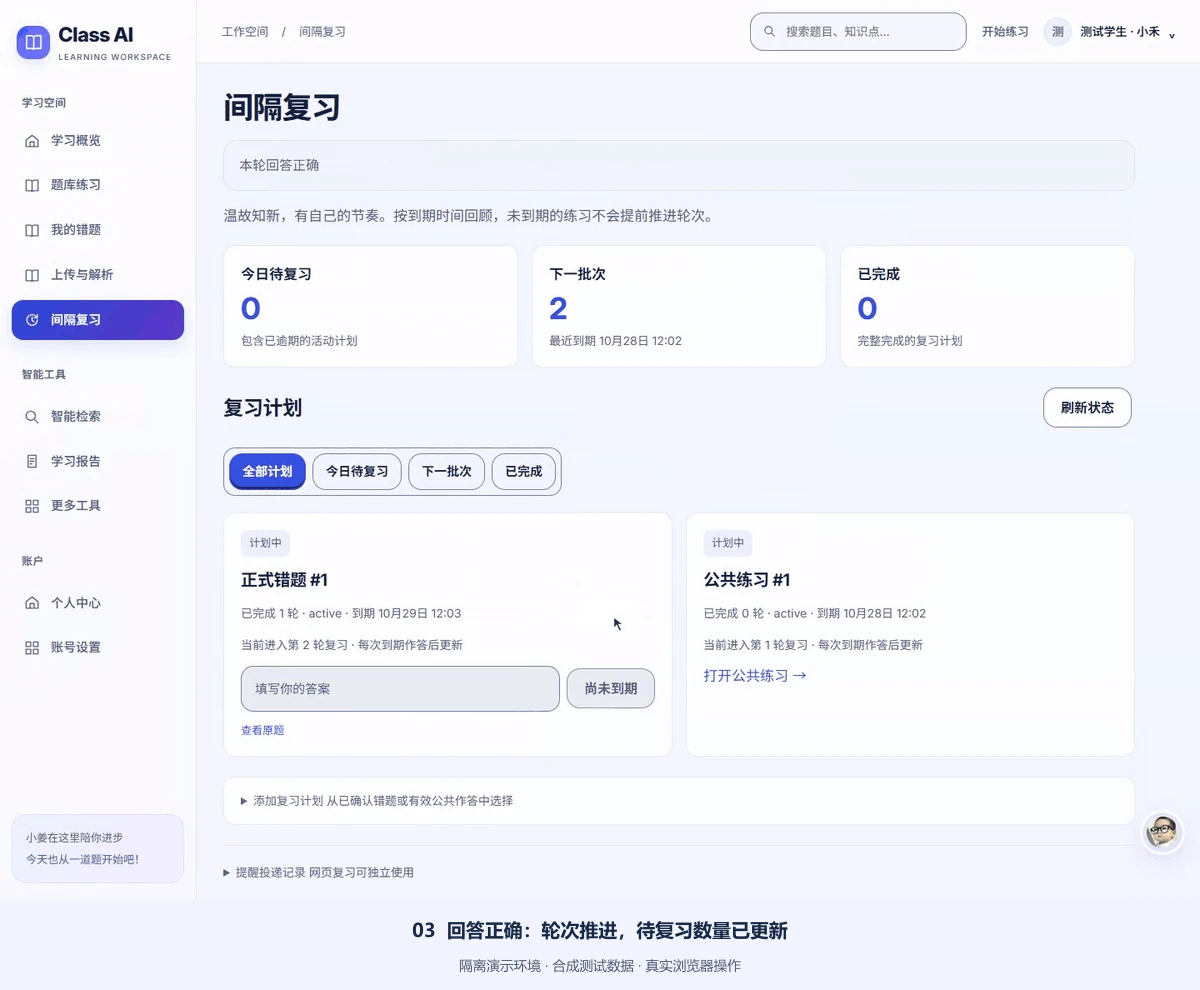Open 我的错题 in the sidebar
This screenshot has width=1200, height=990.
point(98,230)
